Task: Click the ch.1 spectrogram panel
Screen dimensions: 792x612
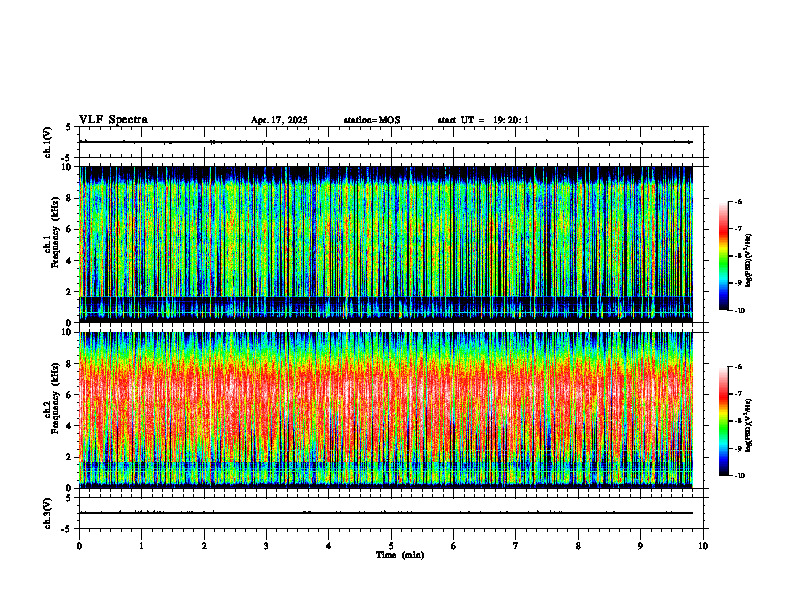Action: coord(386,244)
